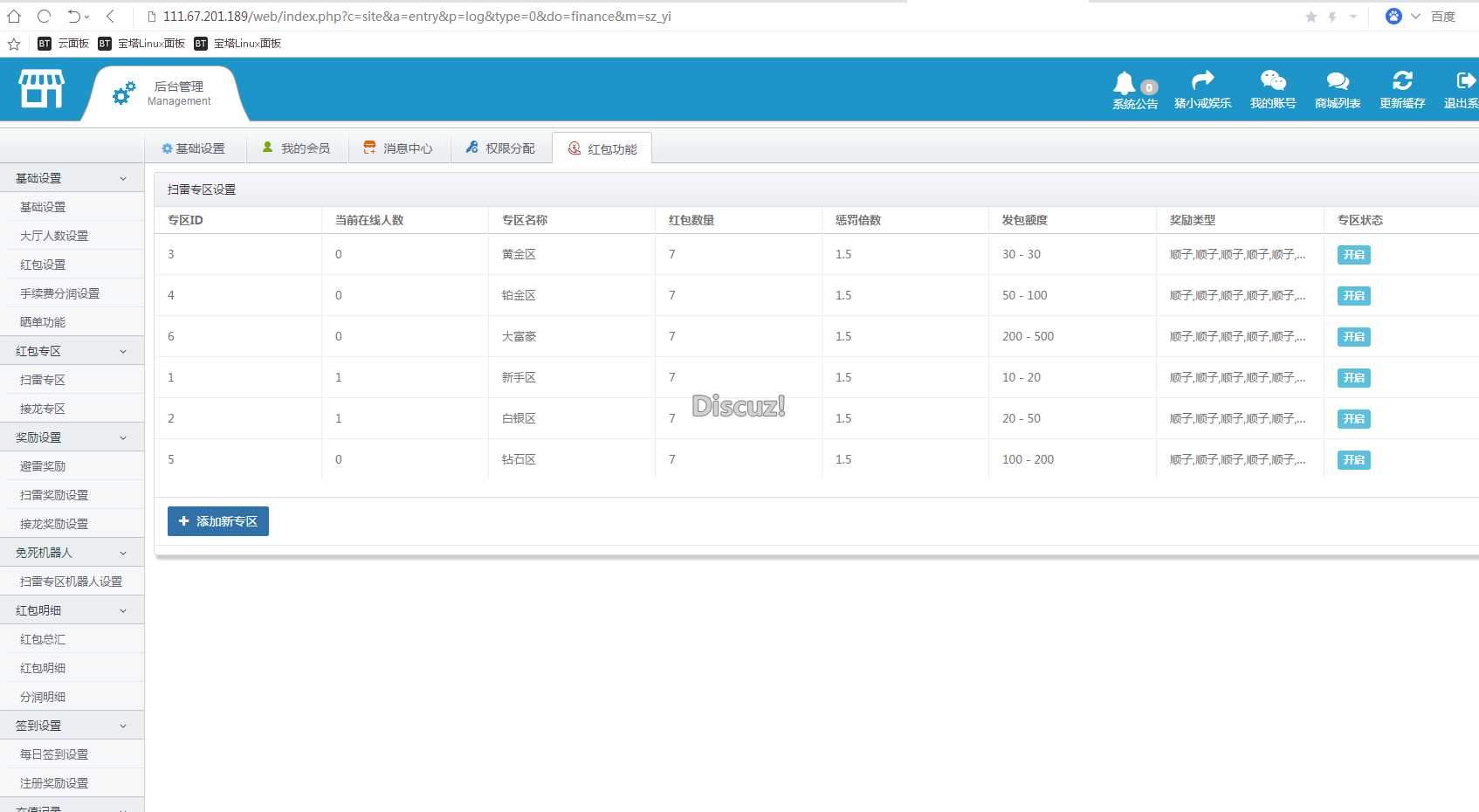
Task: Switch to the 我的会员 tab
Action: tap(297, 148)
